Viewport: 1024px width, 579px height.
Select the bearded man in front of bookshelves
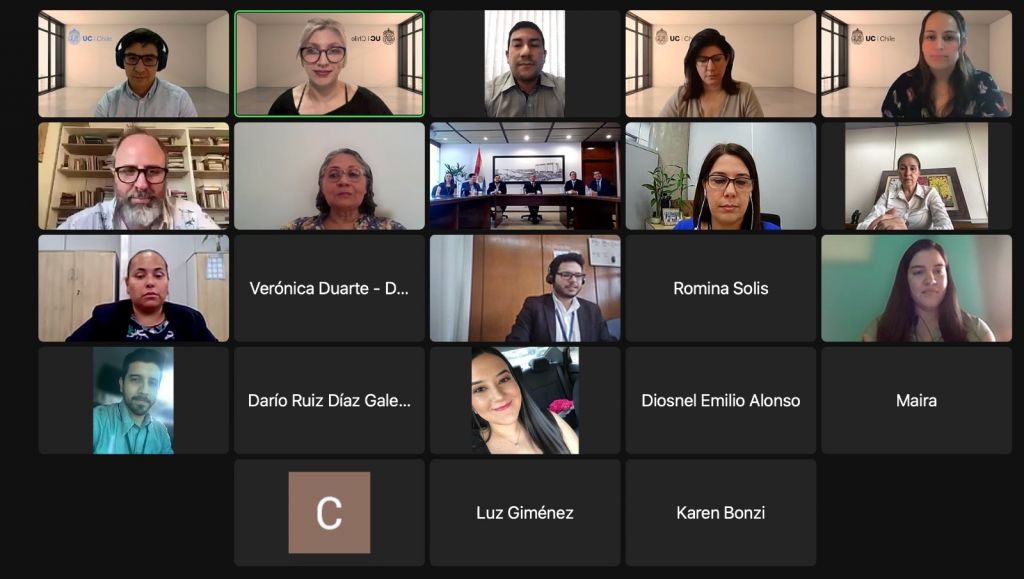point(134,176)
